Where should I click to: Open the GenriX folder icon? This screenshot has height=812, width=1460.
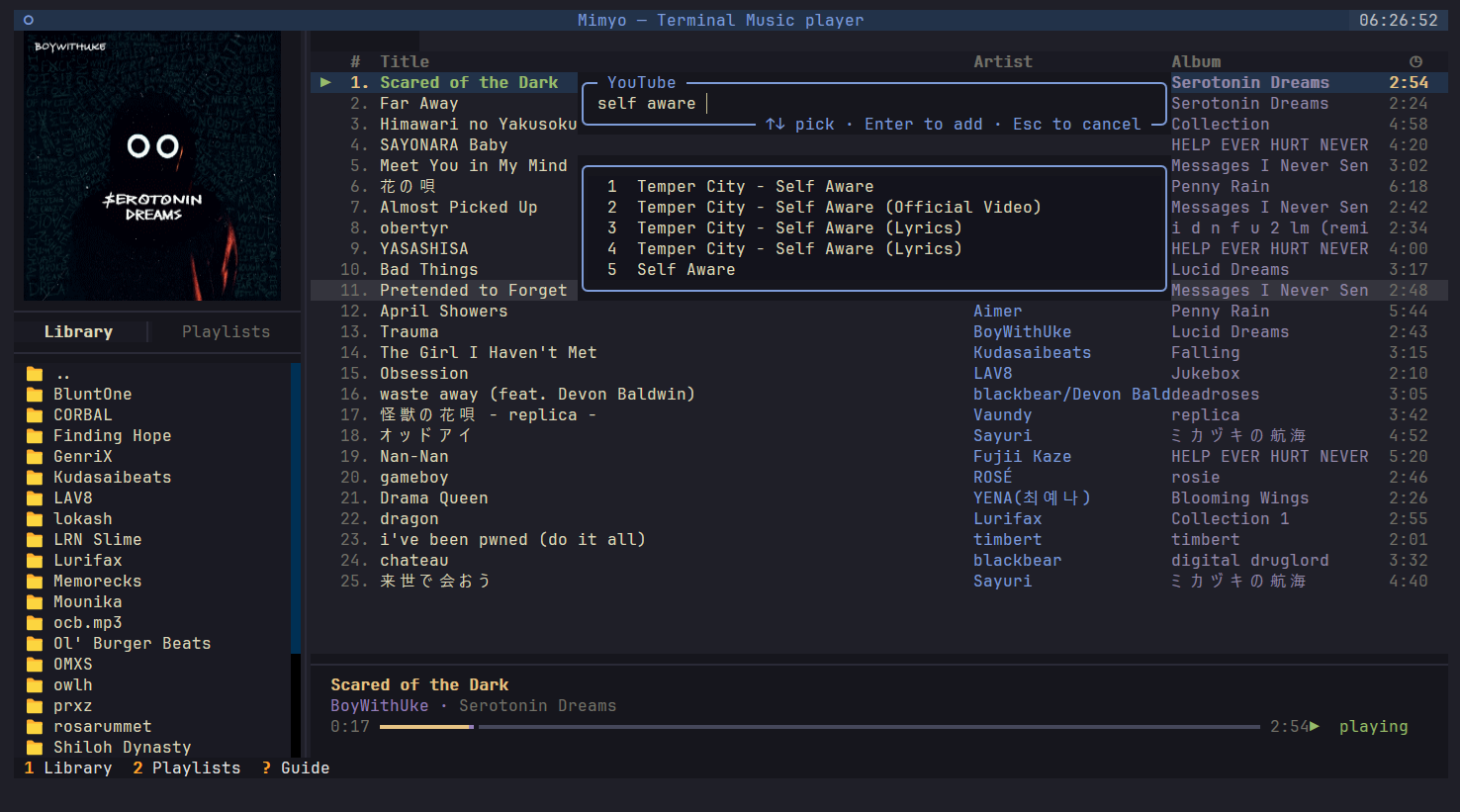coord(35,457)
